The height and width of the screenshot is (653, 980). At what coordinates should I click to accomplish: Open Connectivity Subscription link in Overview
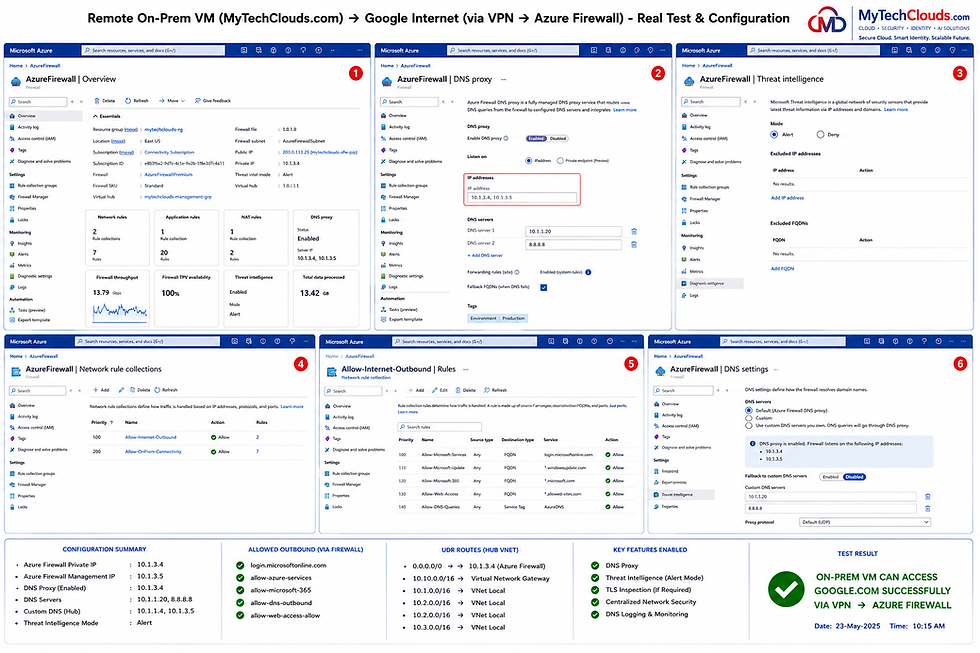click(169, 152)
